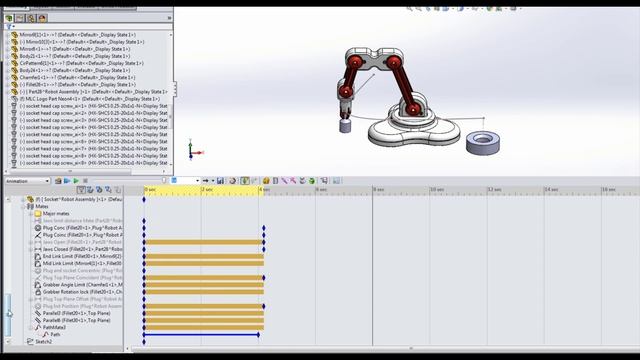Expand the feature tree panel double arrow

tap(169, 18)
